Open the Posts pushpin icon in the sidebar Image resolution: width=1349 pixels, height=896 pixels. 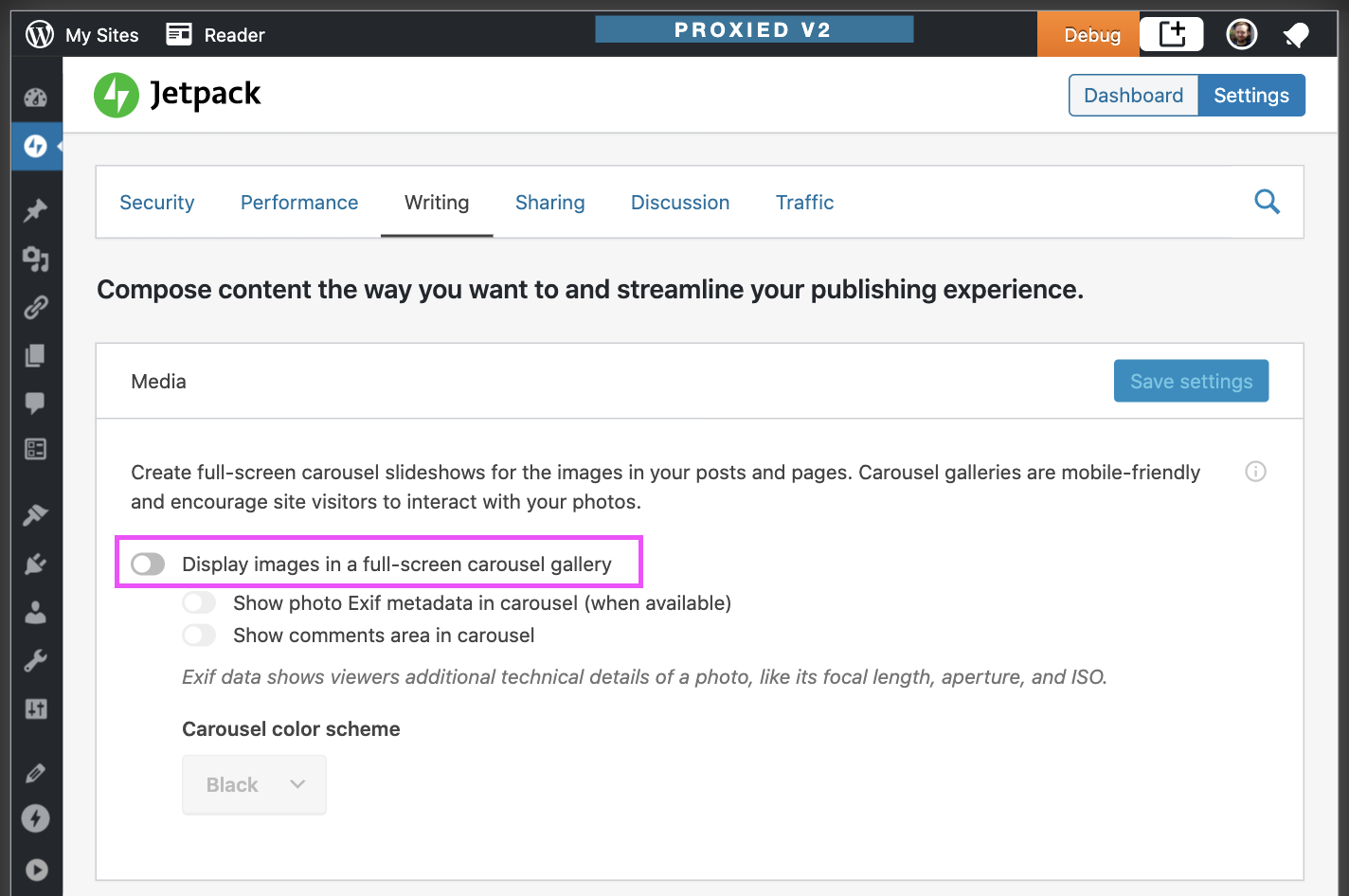pos(36,209)
